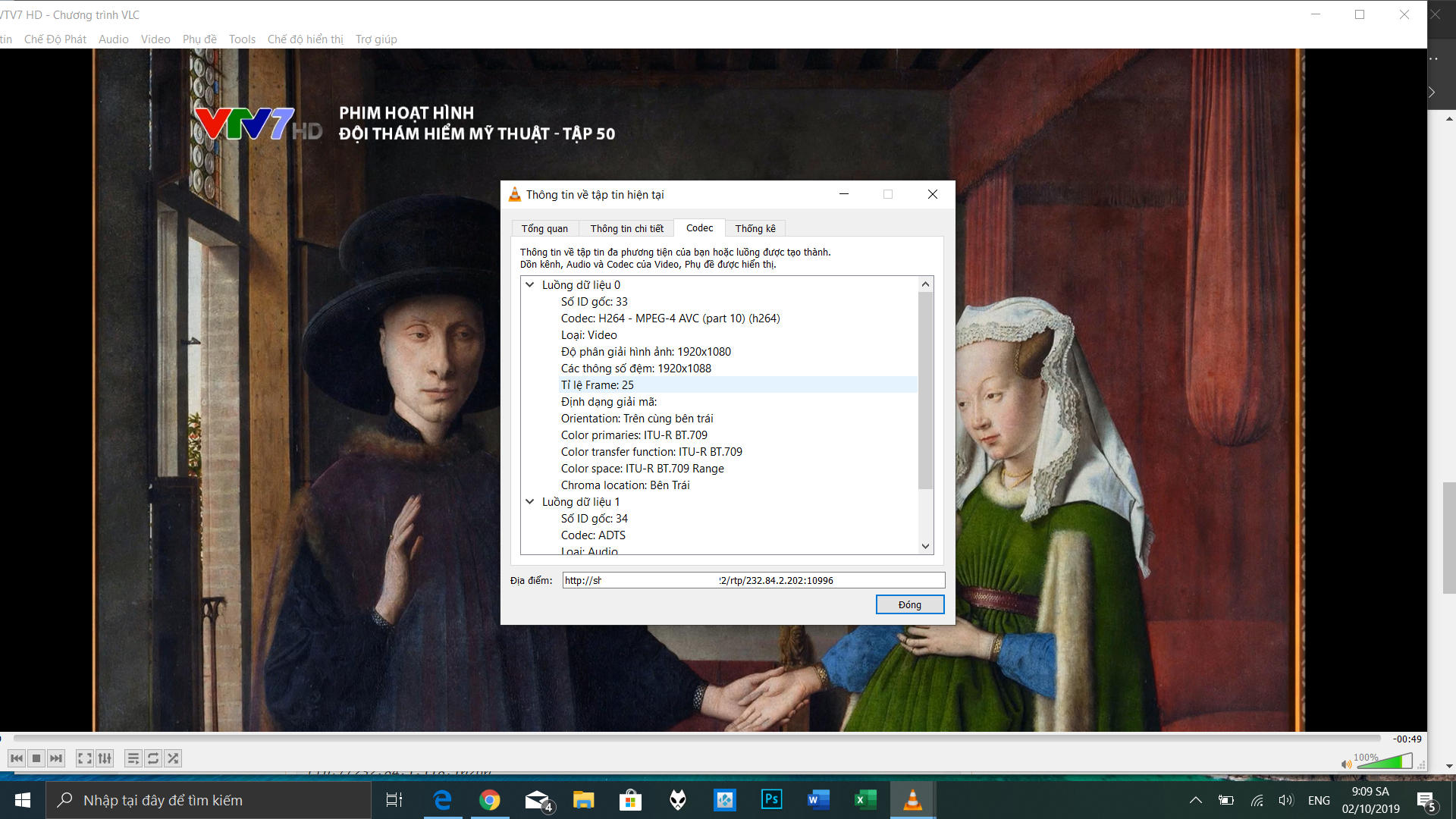This screenshot has width=1456, height=819.
Task: Switch to the Tổng quan tab
Action: click(544, 228)
